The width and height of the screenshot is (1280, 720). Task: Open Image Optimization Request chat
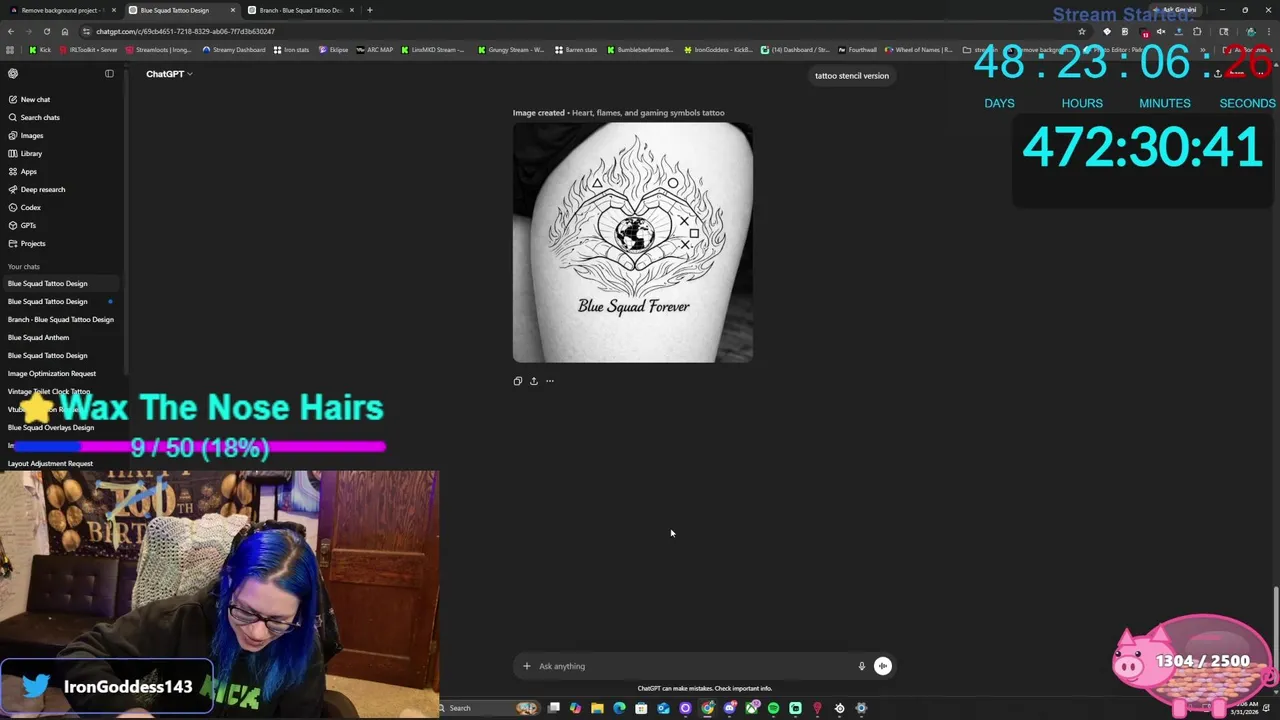(x=60, y=373)
